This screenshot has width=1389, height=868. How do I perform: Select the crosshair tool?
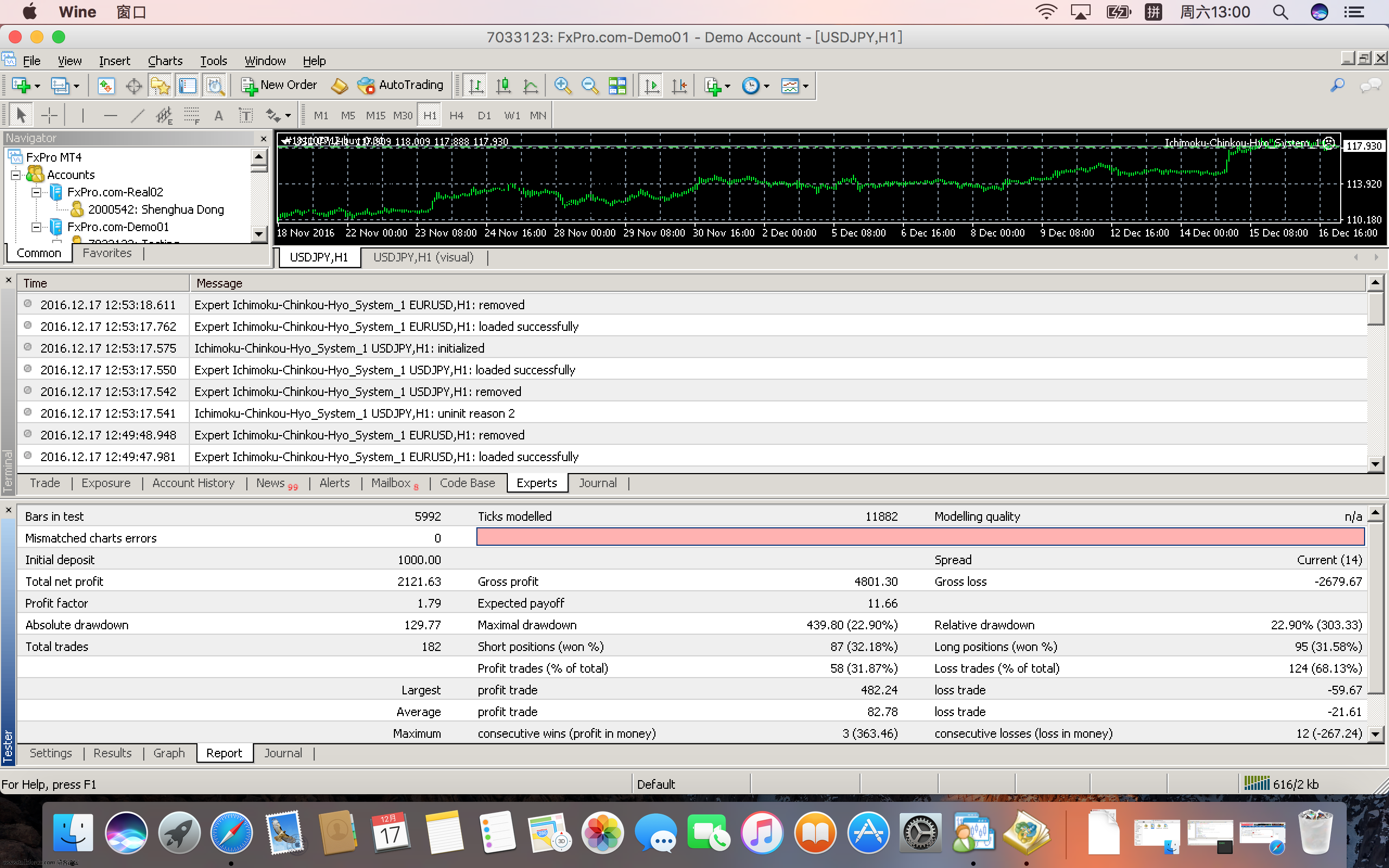(x=49, y=116)
